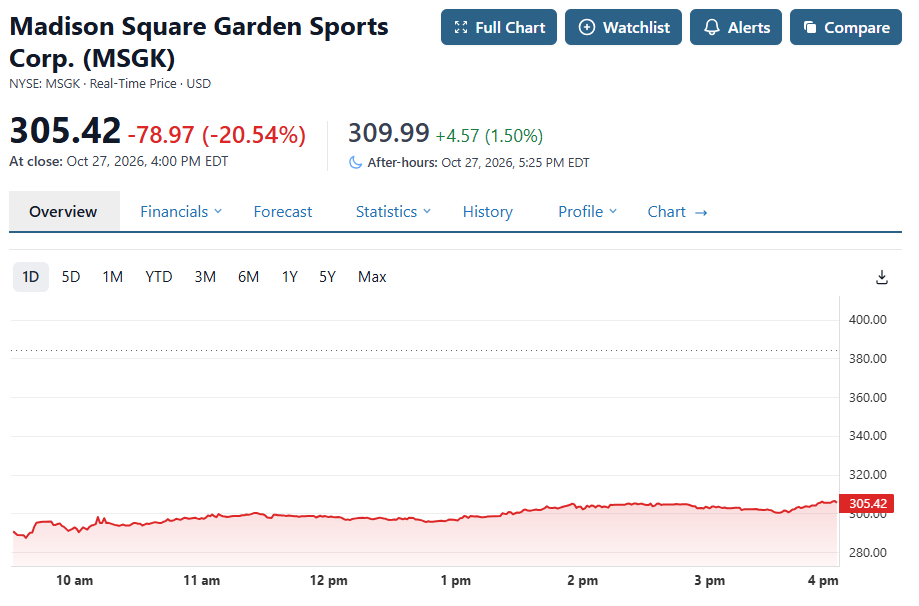Expand the Statistics dropdown menu
Image resolution: width=919 pixels, height=606 pixels.
[393, 212]
